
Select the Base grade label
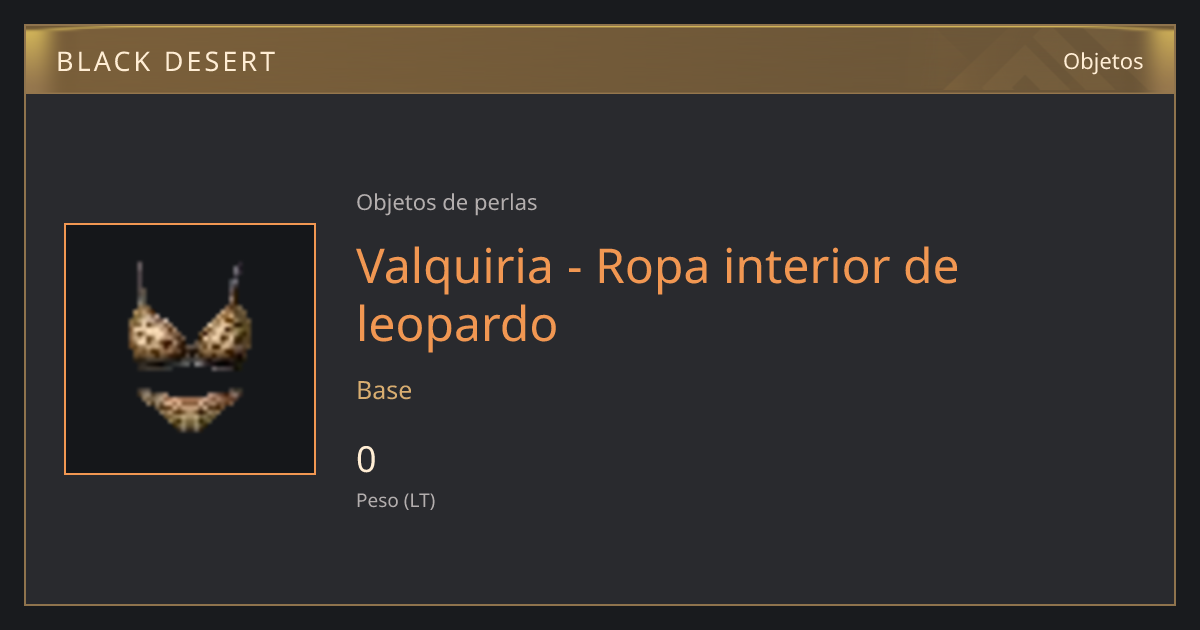pyautogui.click(x=384, y=390)
